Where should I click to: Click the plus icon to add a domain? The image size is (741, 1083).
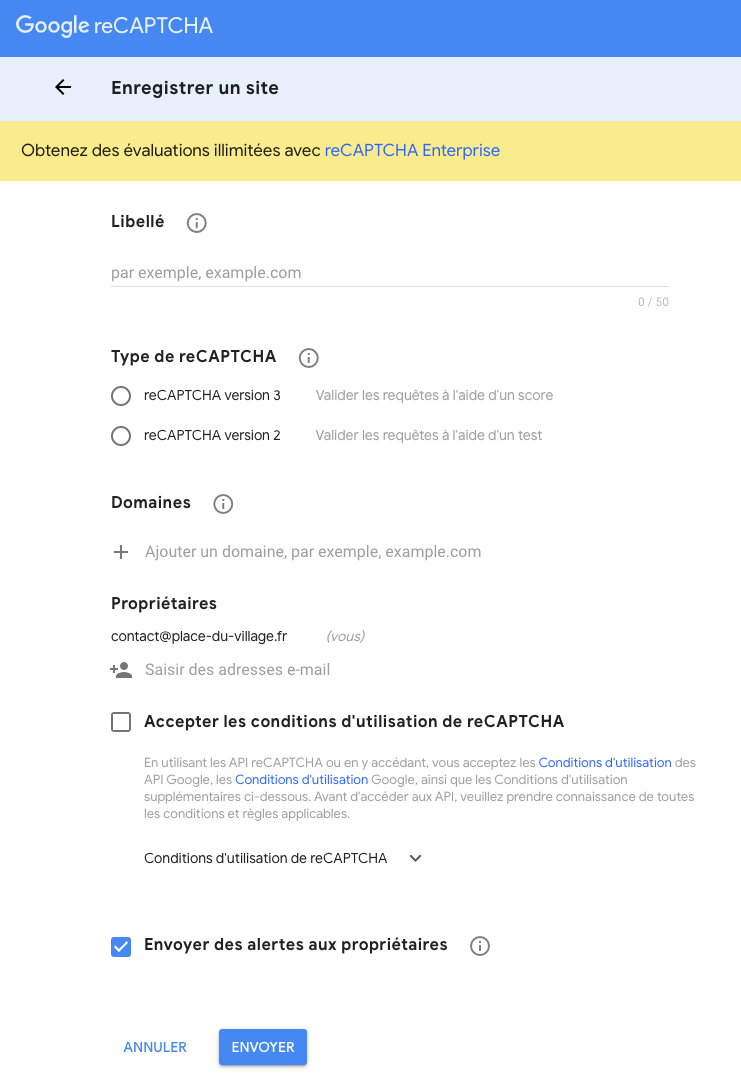click(121, 552)
